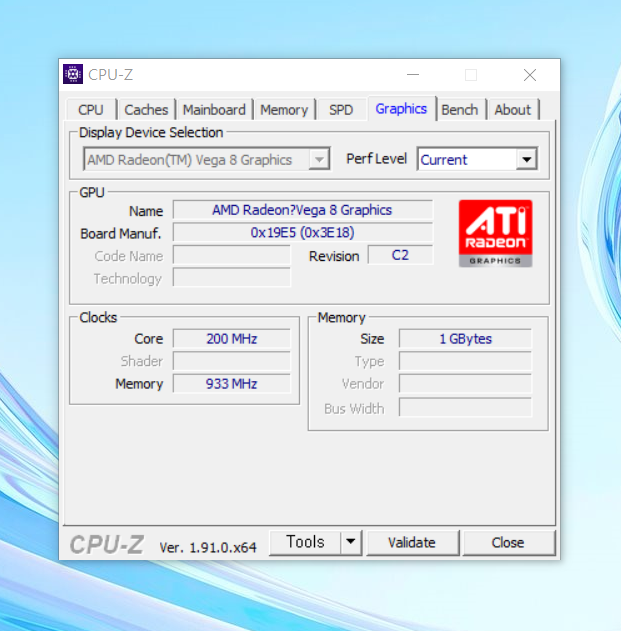This screenshot has height=631, width=621.
Task: Click the 'Board Manuf.' label
Action: click(121, 233)
